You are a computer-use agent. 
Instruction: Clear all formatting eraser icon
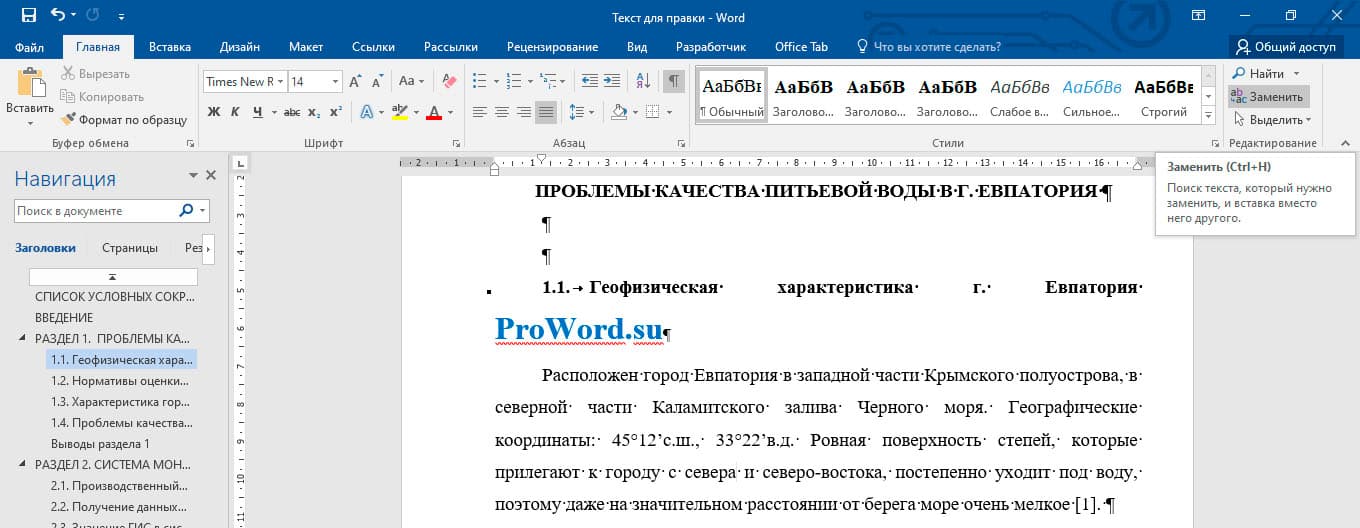[x=448, y=81]
